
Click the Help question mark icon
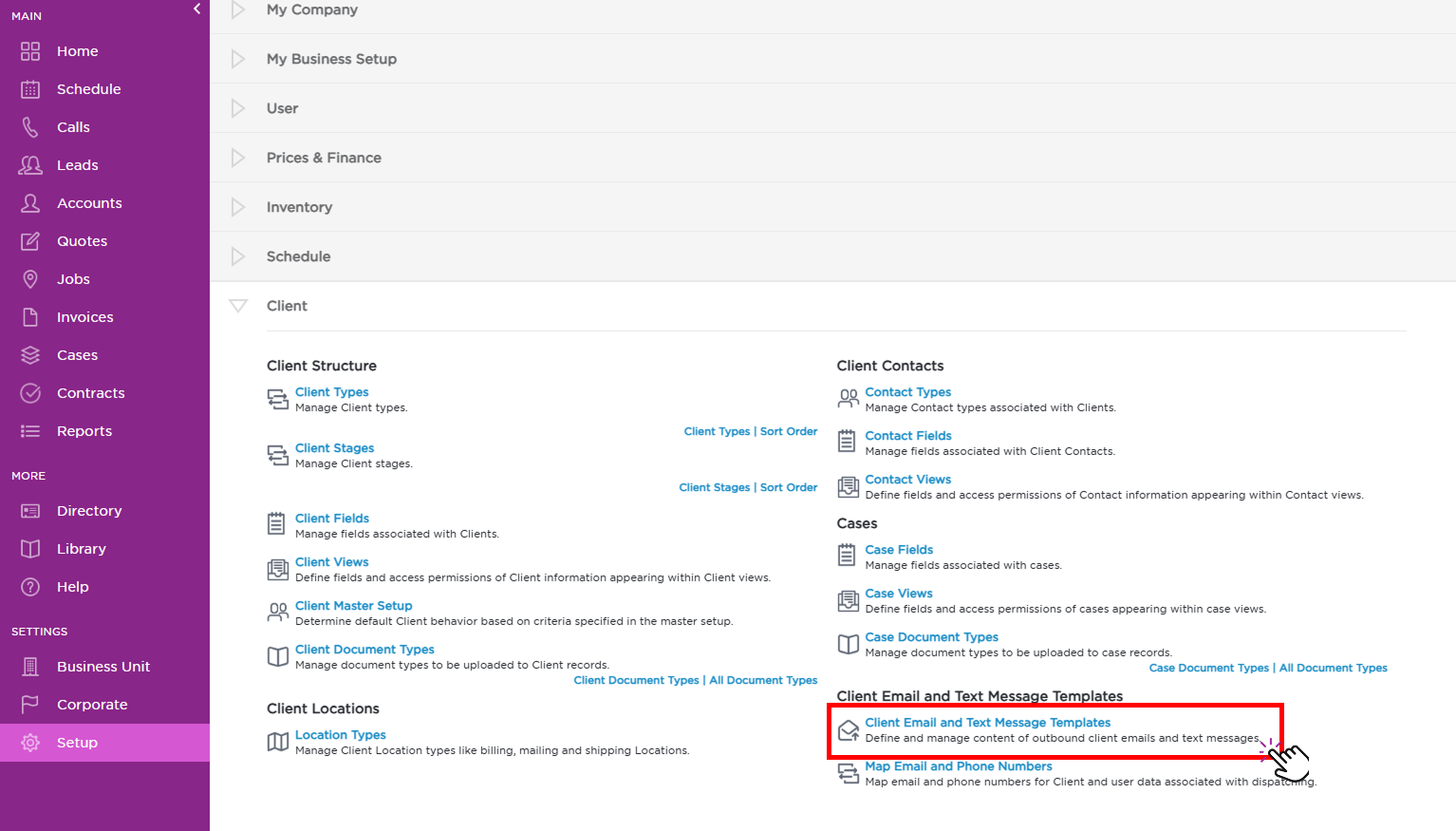(30, 587)
